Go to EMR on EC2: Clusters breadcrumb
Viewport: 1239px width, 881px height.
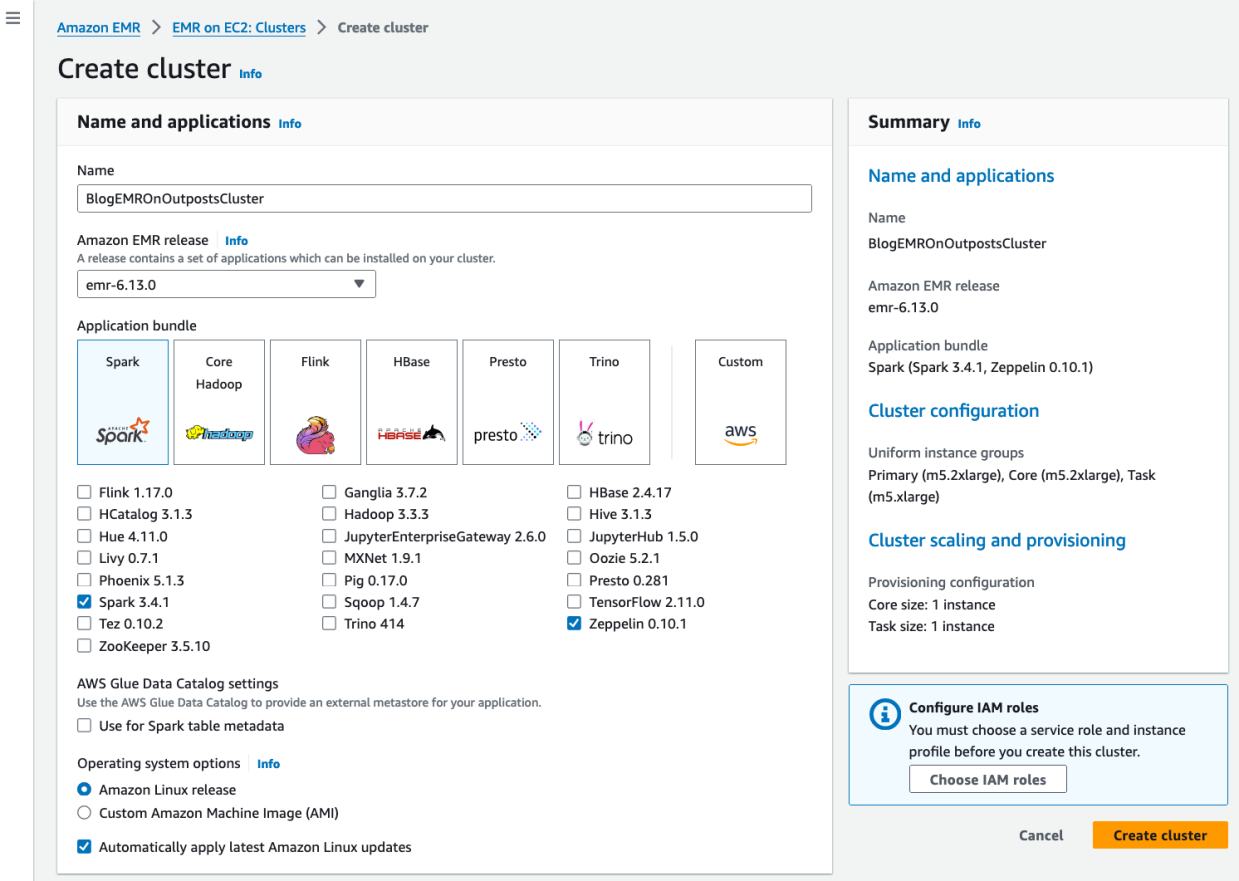(x=239, y=27)
